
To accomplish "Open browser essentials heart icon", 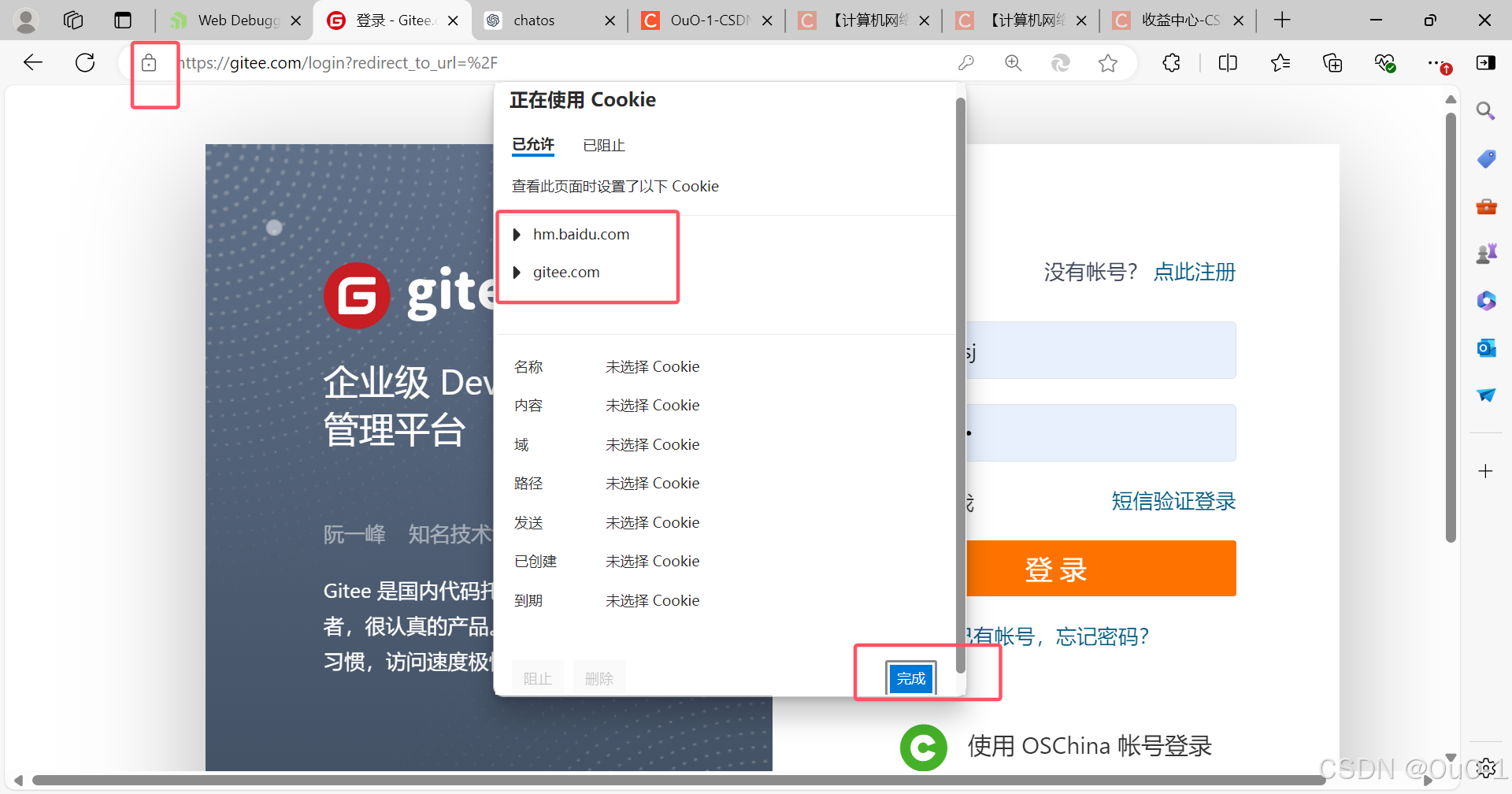I will [x=1384, y=63].
